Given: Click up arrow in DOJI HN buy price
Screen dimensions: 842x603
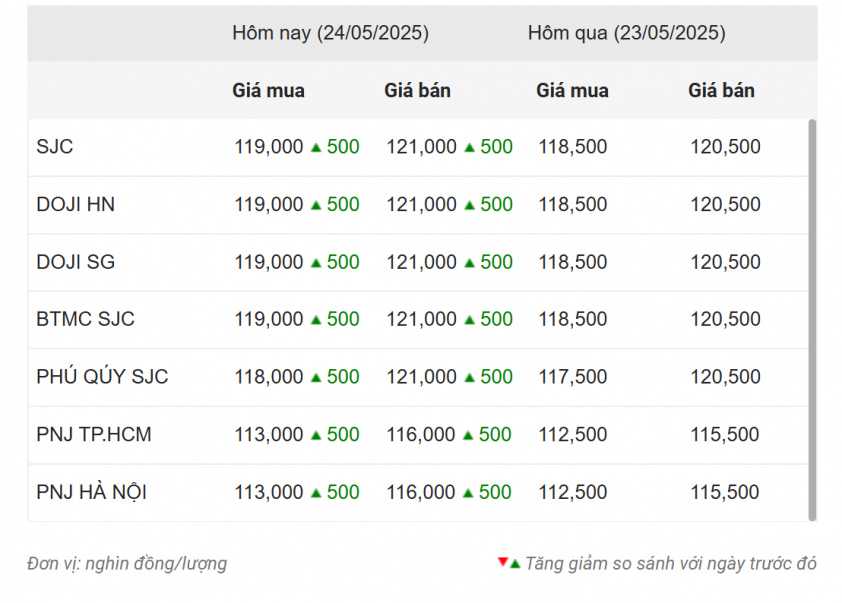Looking at the screenshot, I should (x=316, y=205).
